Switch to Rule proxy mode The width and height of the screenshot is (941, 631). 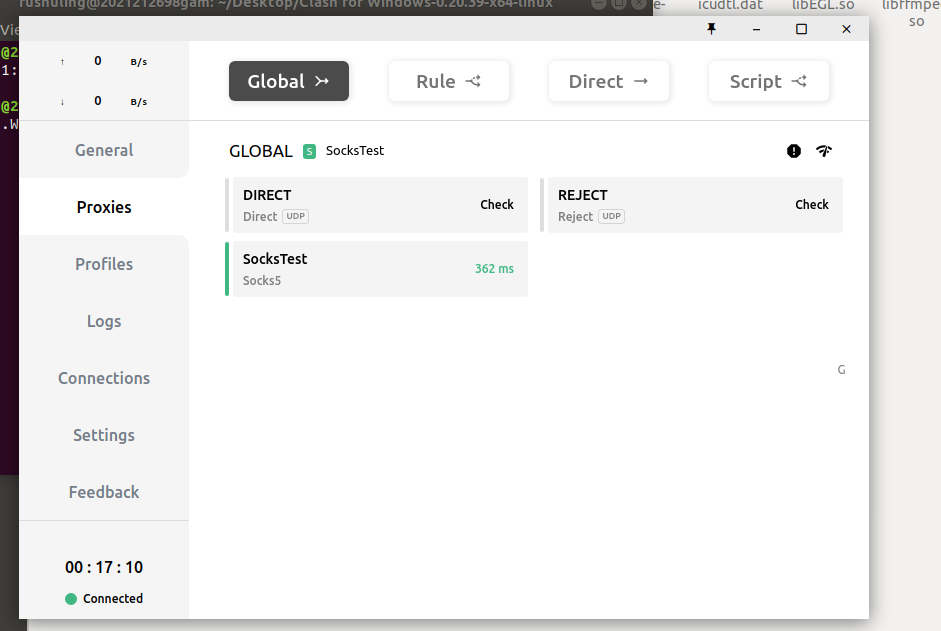(x=448, y=81)
